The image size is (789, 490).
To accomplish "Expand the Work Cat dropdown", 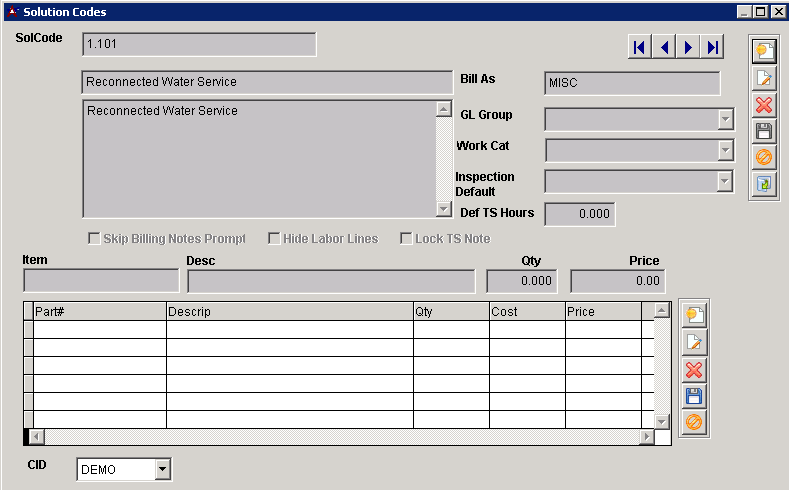I will 726,151.
